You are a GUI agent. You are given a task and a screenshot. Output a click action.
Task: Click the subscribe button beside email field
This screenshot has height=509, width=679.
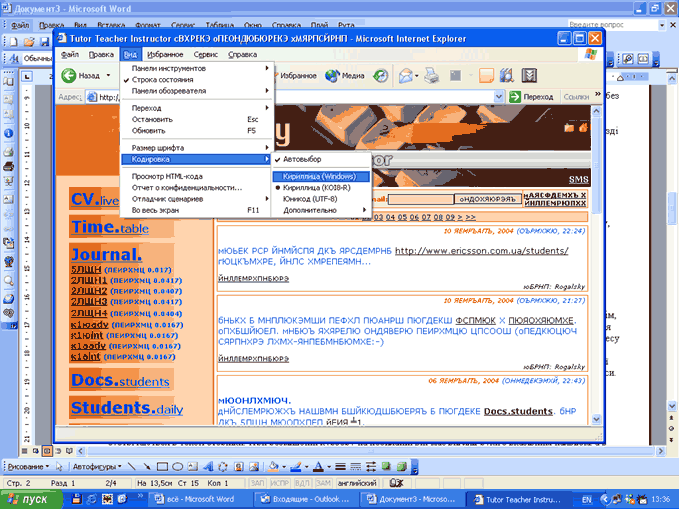coord(488,199)
